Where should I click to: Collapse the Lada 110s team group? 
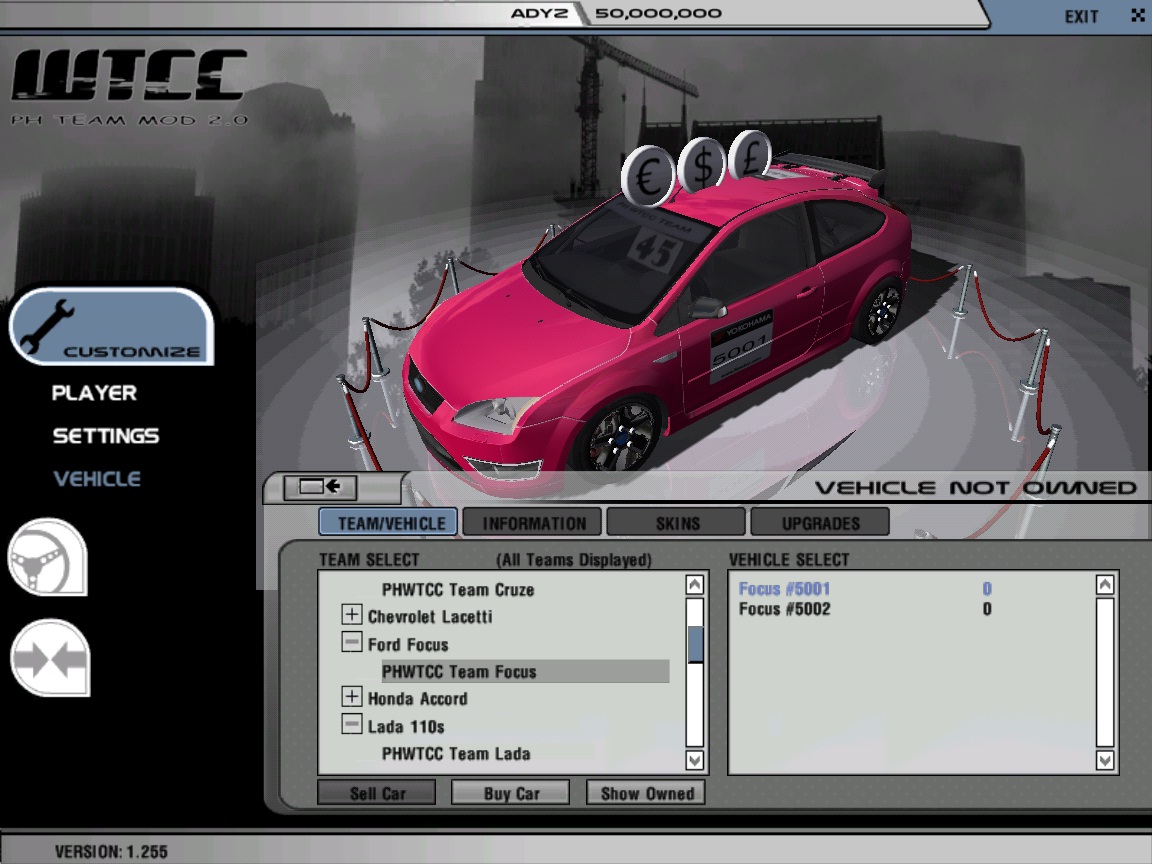(352, 724)
